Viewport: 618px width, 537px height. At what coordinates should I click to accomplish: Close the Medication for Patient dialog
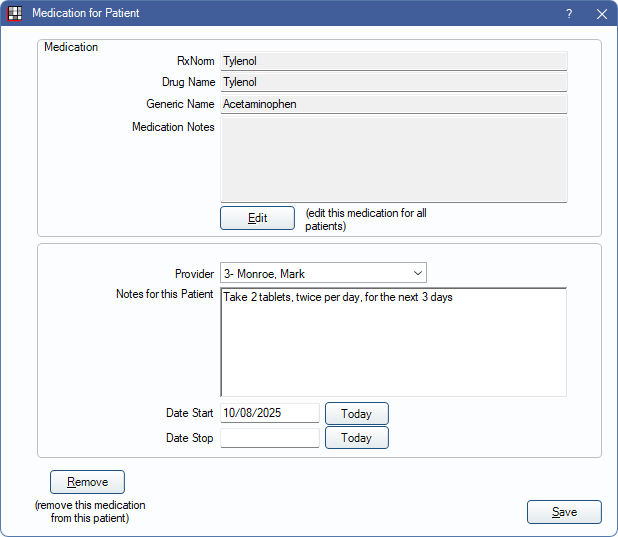pos(601,14)
